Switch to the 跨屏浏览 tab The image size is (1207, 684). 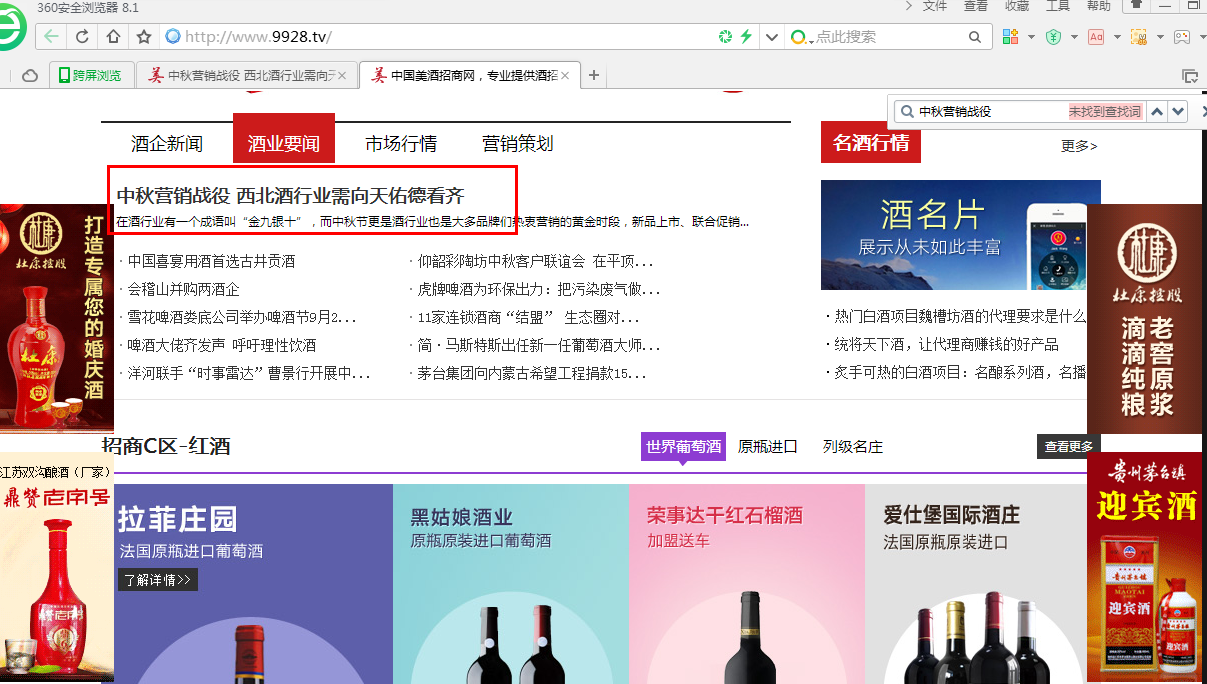[x=91, y=75]
